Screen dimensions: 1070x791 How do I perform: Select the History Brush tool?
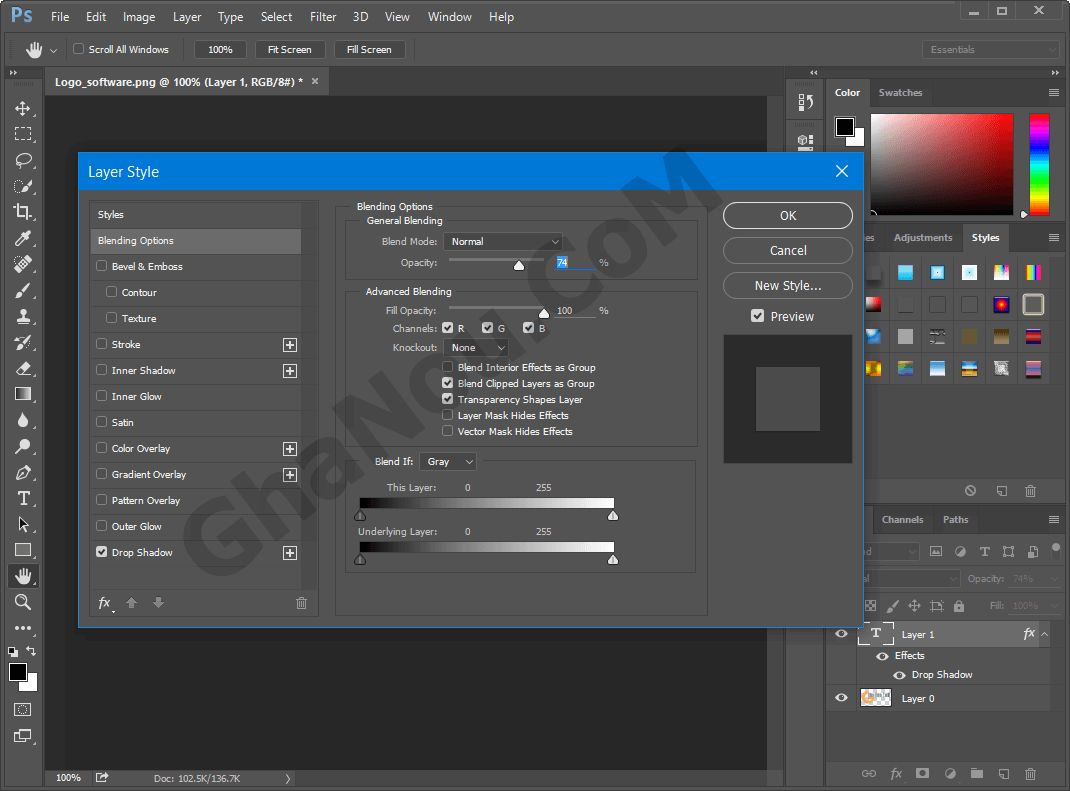(x=23, y=343)
